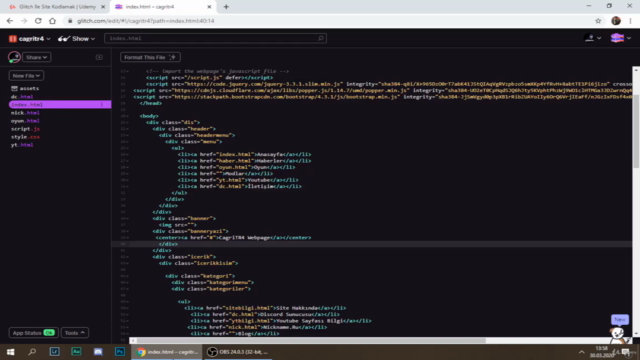640x360 pixels.
Task: Open Photoshop from the taskbar
Action: click(120, 351)
